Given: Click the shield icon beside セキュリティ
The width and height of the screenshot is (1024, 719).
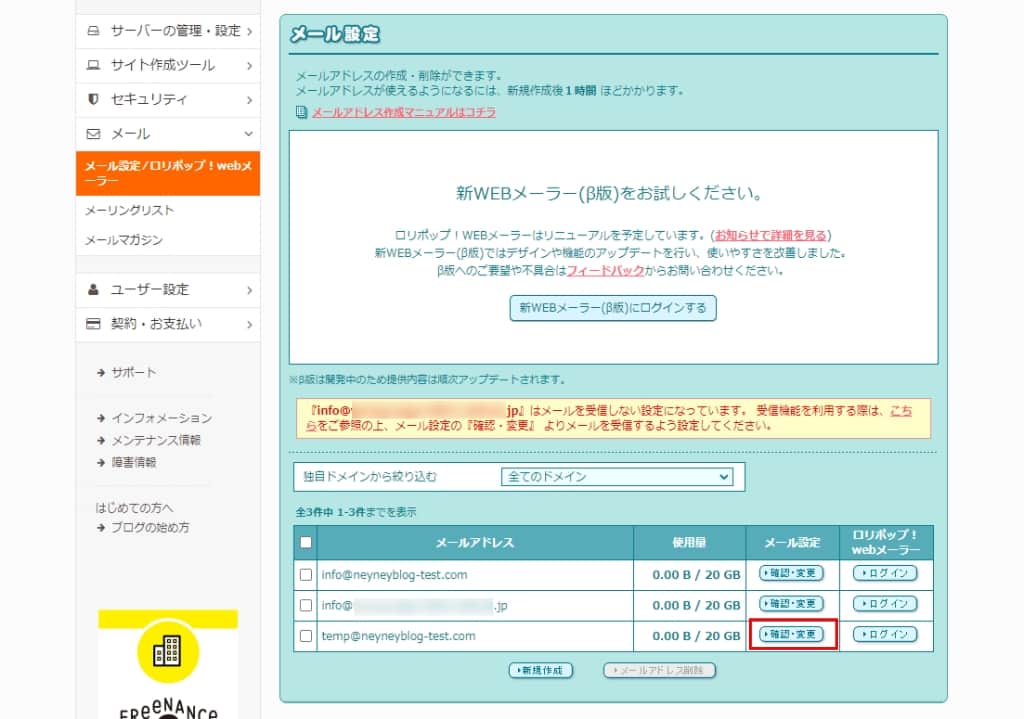Looking at the screenshot, I should [x=93, y=99].
